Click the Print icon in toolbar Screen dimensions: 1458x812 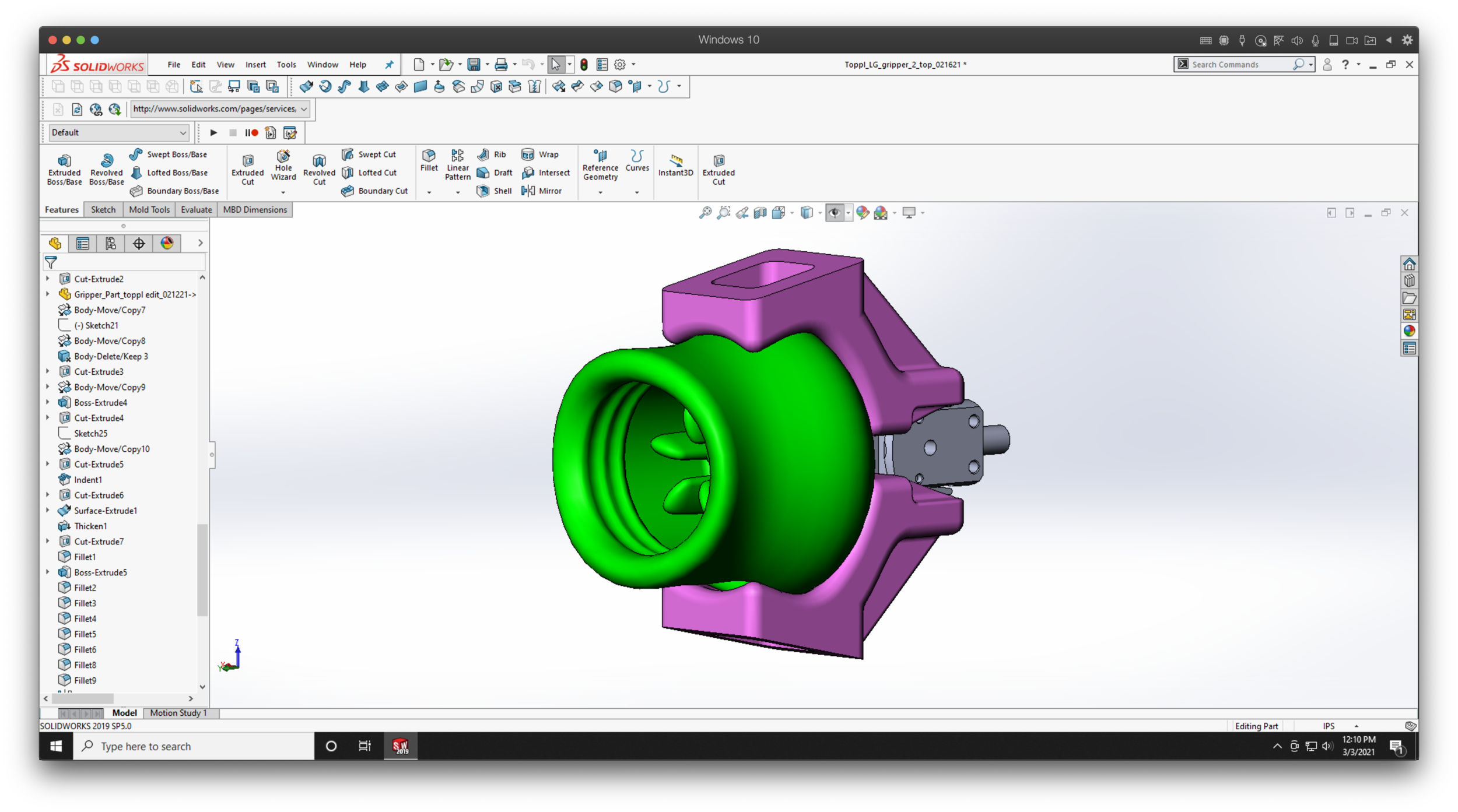click(x=500, y=65)
